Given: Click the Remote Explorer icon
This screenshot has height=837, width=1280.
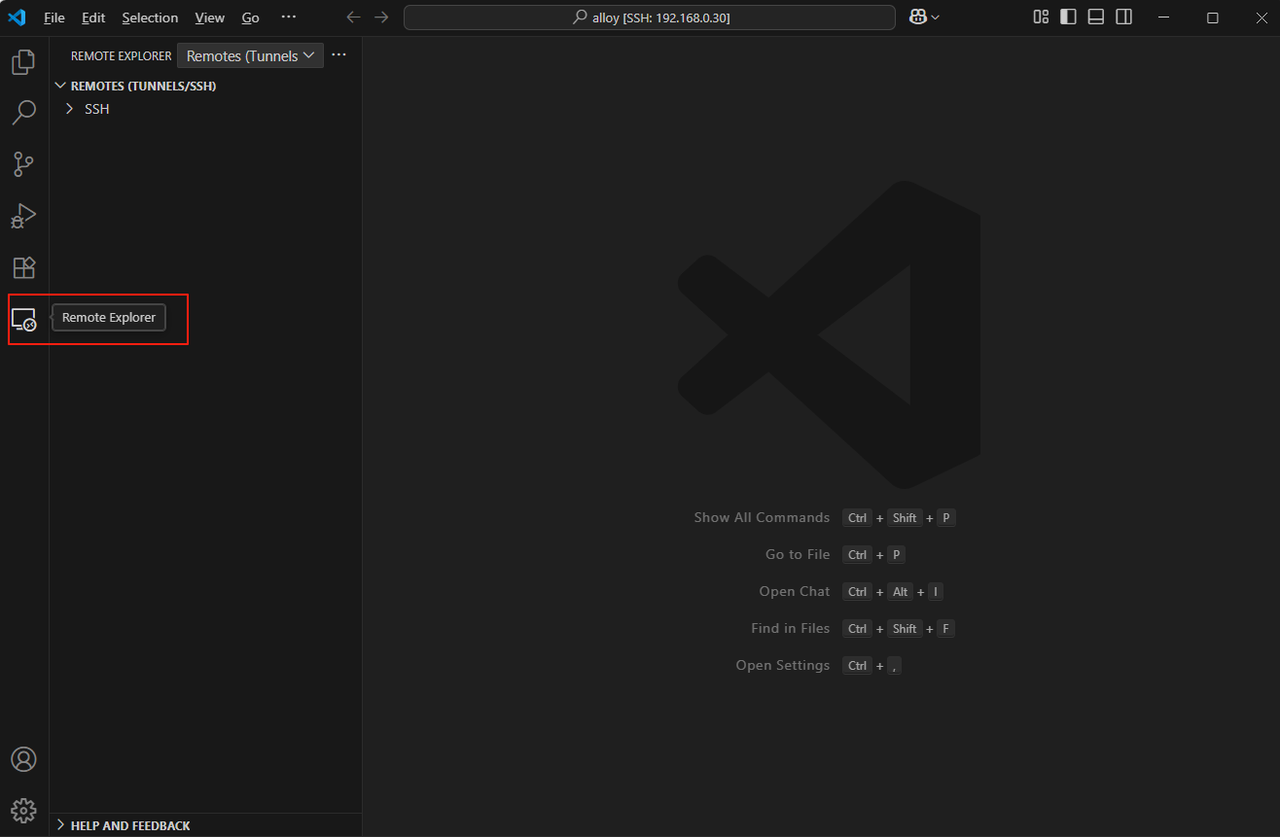Looking at the screenshot, I should coord(23,319).
